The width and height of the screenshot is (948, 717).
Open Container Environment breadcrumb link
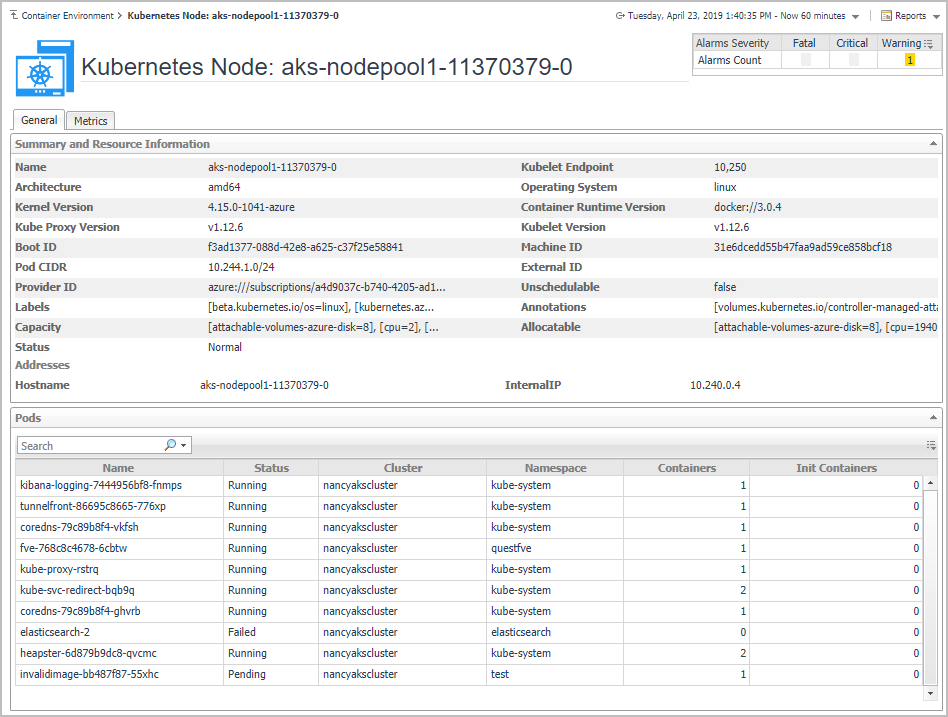(67, 16)
